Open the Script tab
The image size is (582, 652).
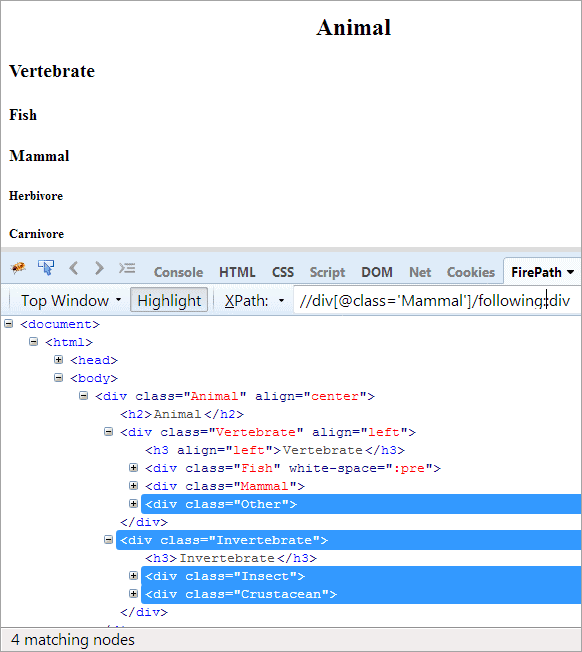tap(327, 272)
